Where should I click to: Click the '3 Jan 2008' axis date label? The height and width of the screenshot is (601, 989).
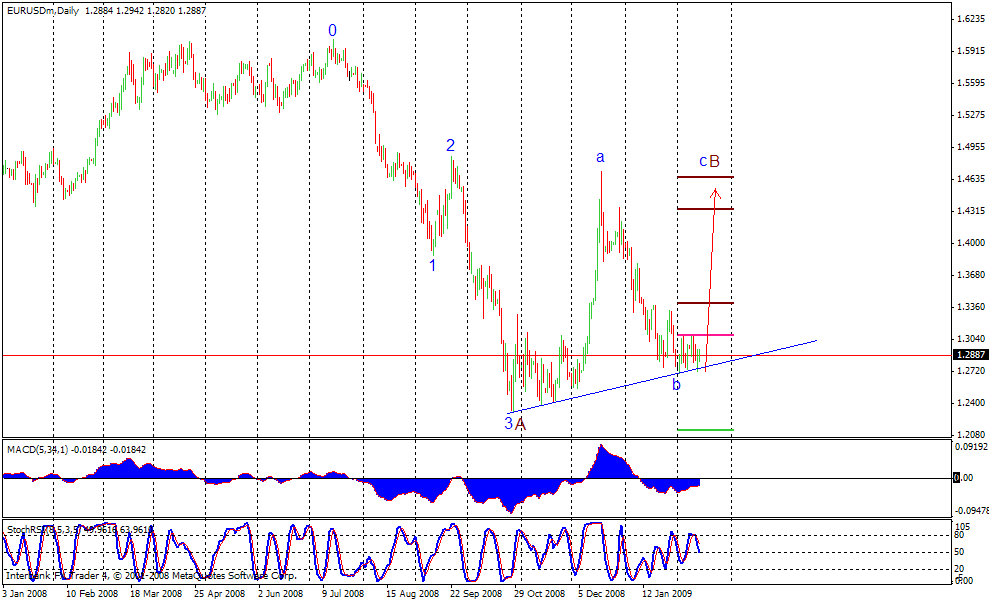point(23,592)
